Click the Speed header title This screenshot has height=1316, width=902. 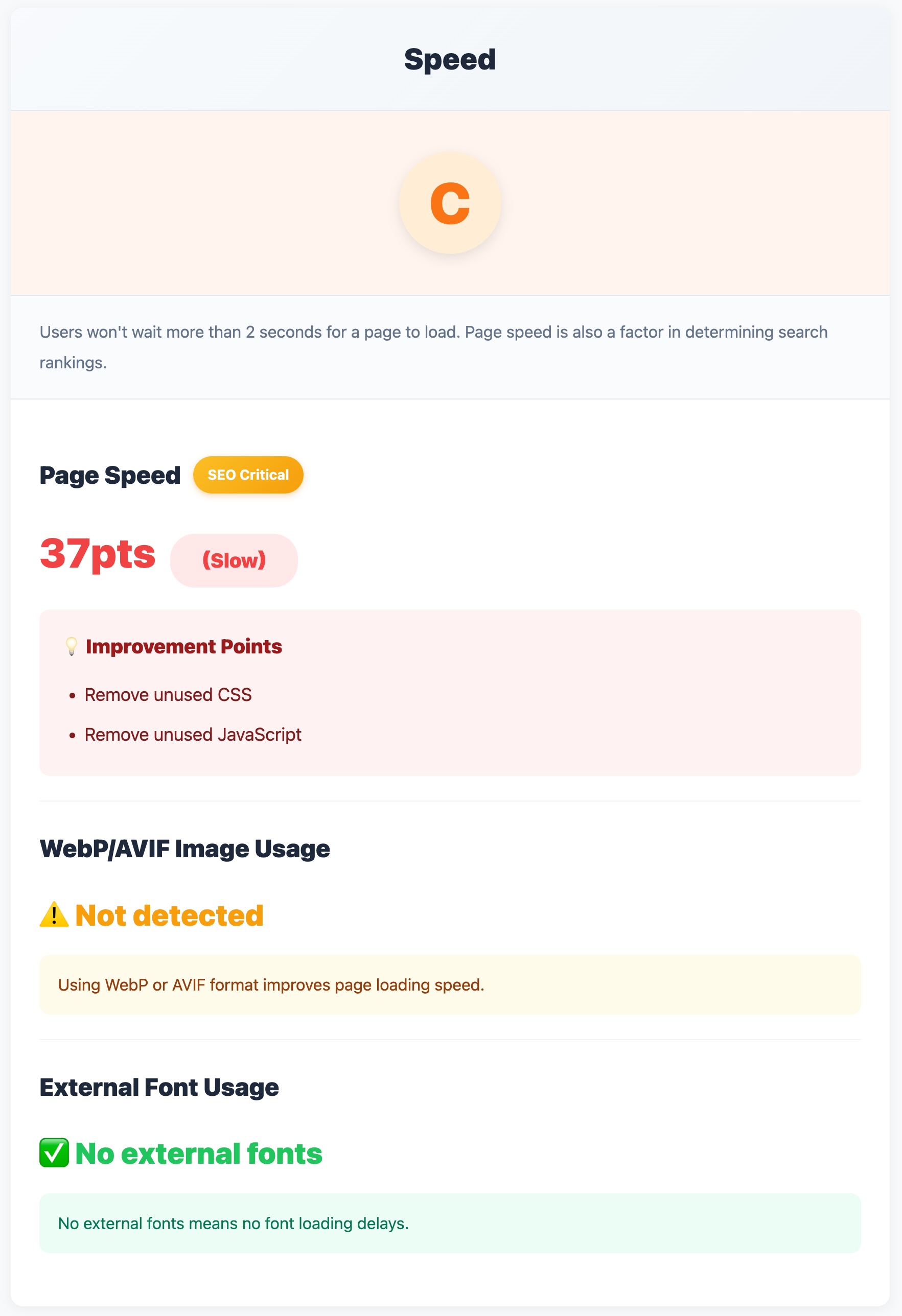click(x=450, y=58)
